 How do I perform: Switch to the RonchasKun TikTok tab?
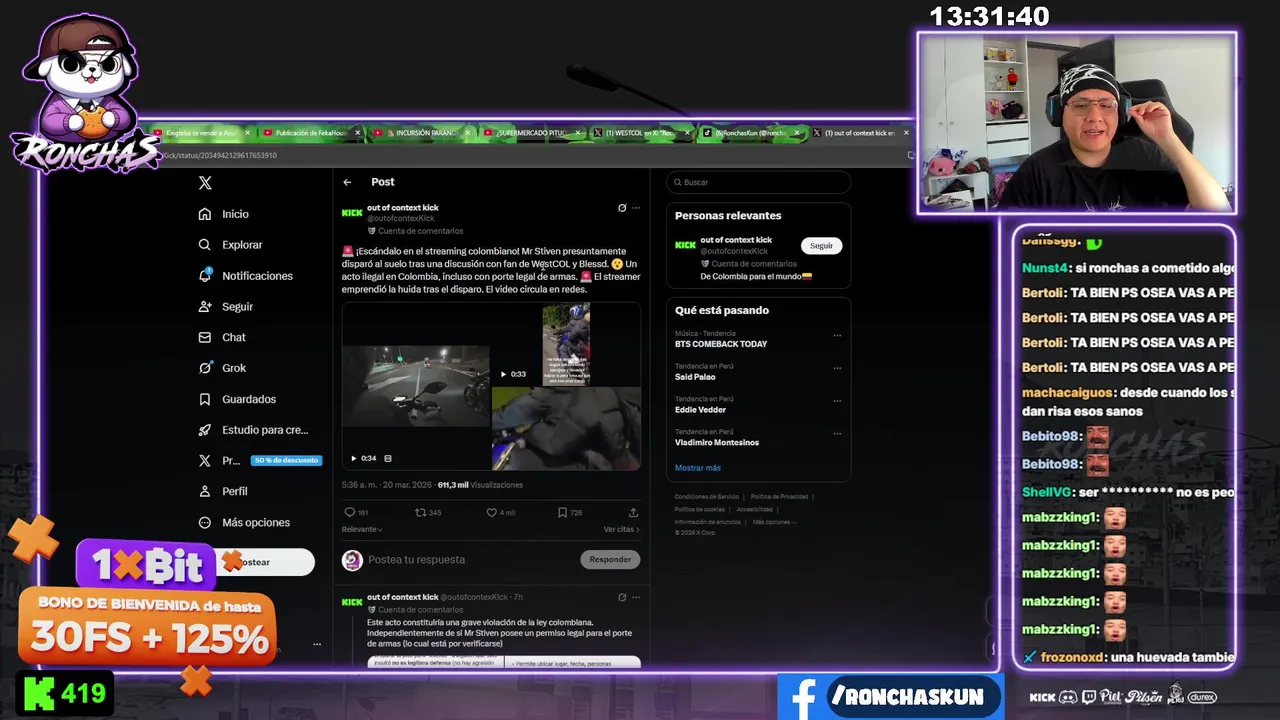tap(749, 132)
